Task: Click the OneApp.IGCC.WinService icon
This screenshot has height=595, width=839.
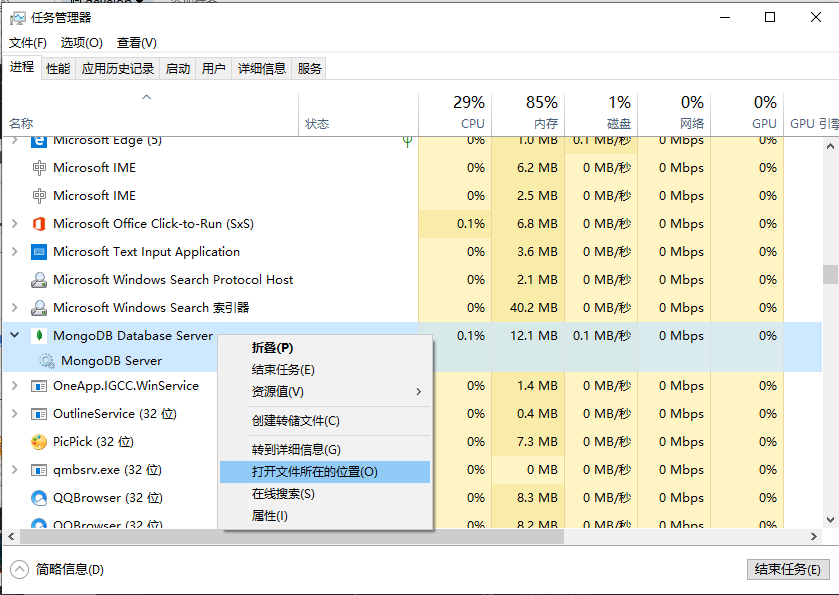Action: [x=39, y=386]
